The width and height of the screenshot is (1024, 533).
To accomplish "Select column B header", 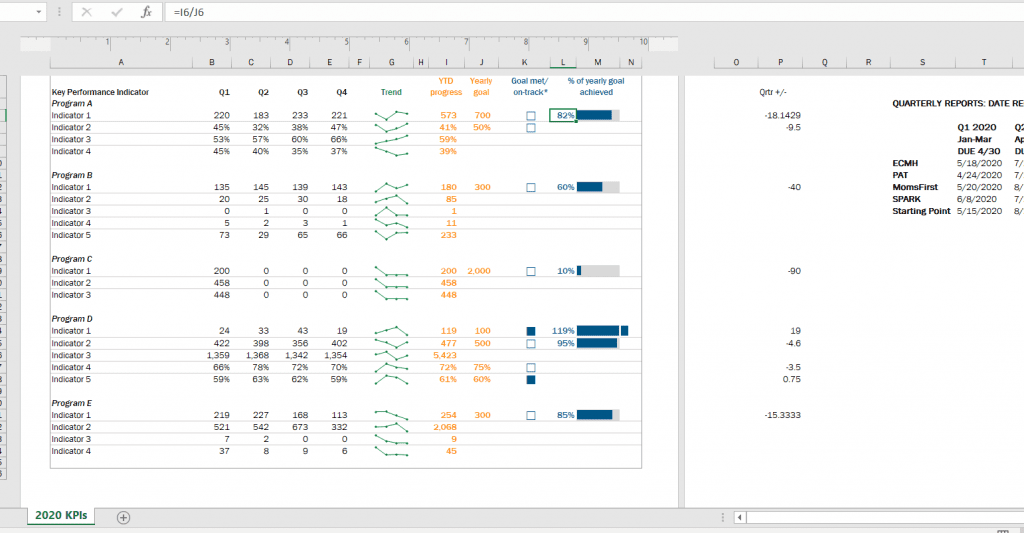I will pos(212,62).
